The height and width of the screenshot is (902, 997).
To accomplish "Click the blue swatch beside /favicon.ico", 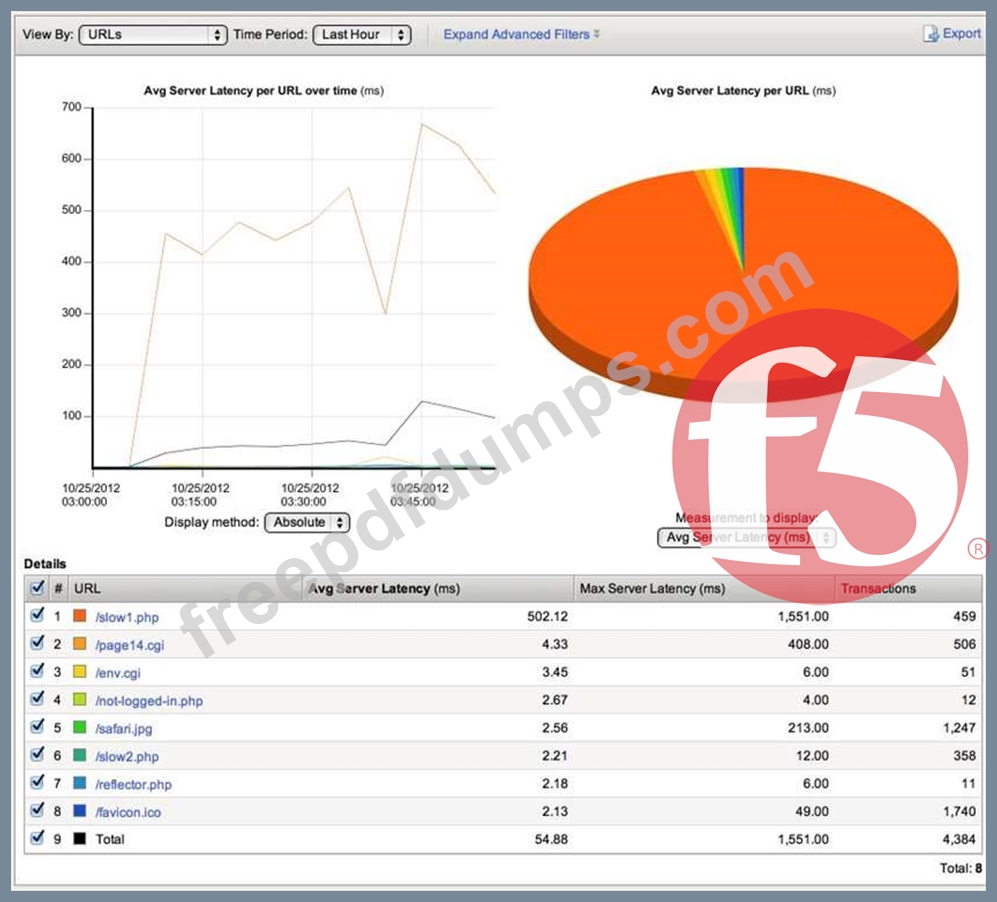I will (81, 812).
